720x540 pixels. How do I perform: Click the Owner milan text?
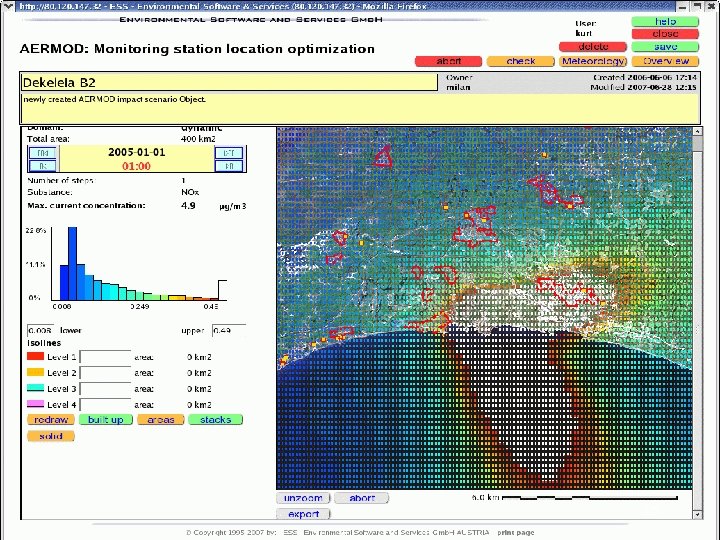459,87
